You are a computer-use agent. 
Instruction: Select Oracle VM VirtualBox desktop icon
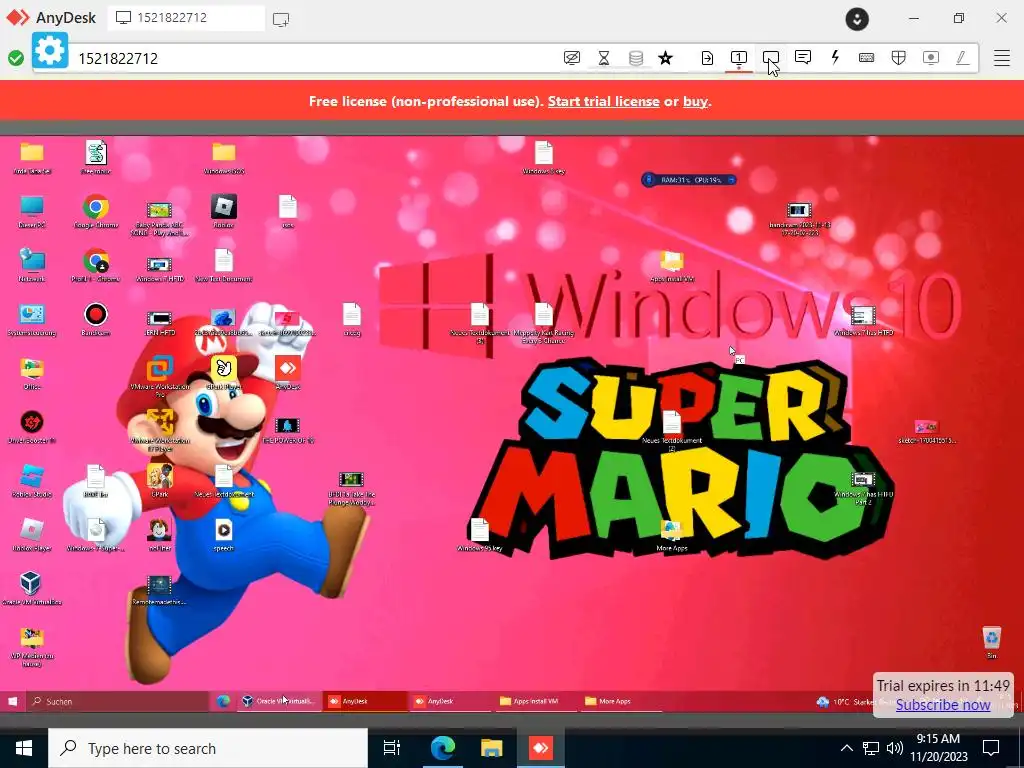(31, 588)
